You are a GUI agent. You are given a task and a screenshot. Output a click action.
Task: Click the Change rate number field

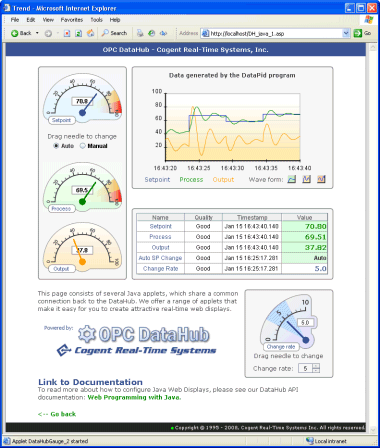pyautogui.click(x=305, y=368)
